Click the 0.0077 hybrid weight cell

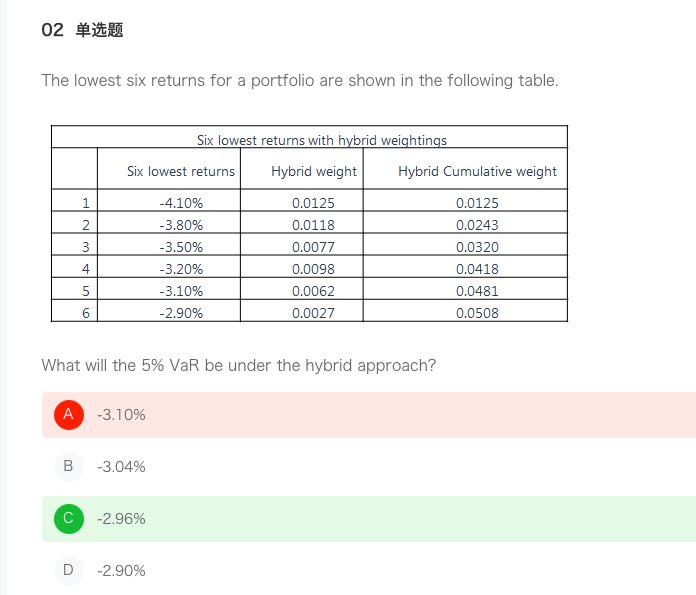coord(314,247)
